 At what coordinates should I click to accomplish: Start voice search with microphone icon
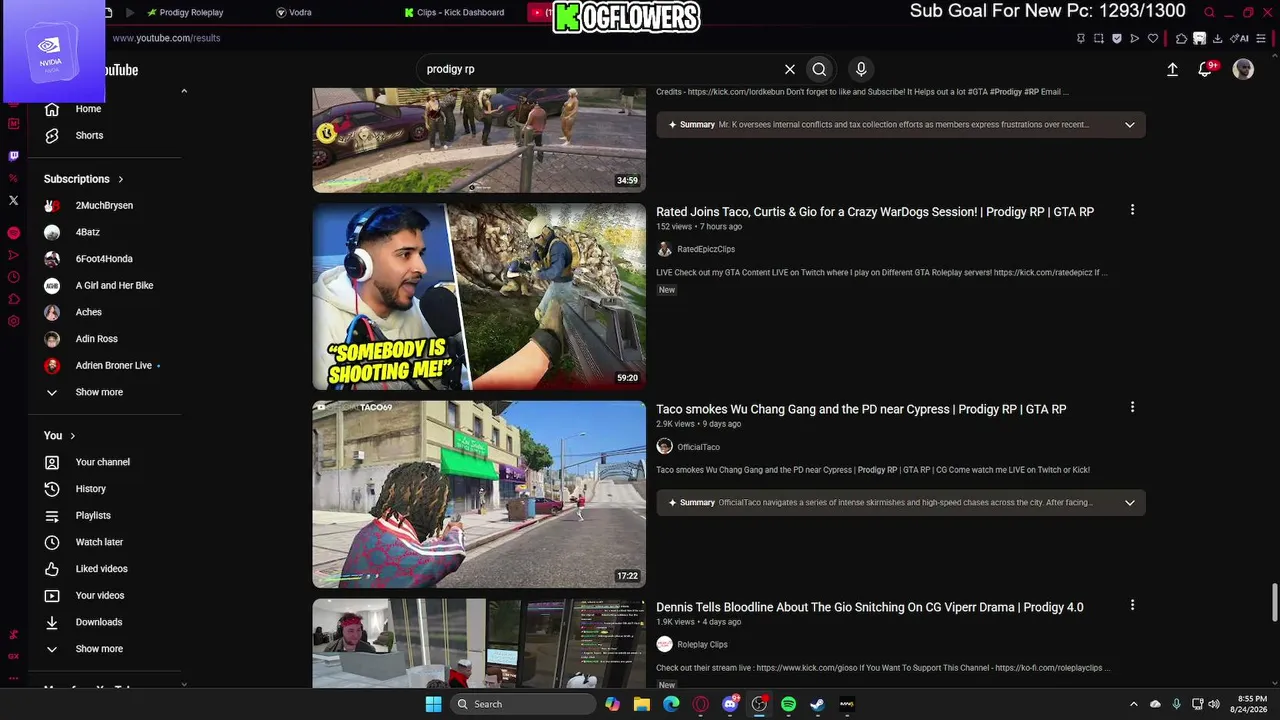pyautogui.click(x=861, y=69)
